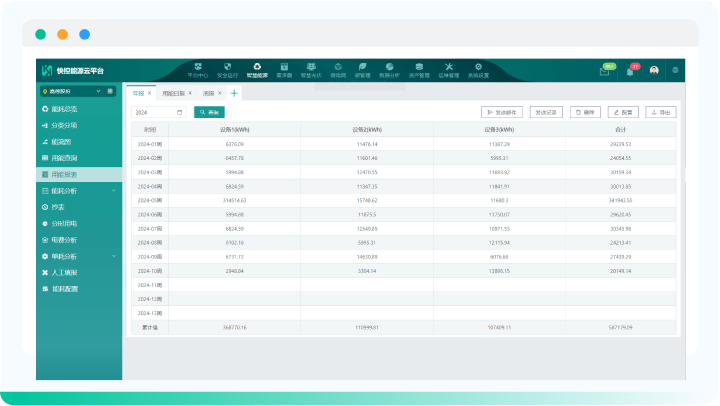Select the 2024-10周 row label

(150, 271)
